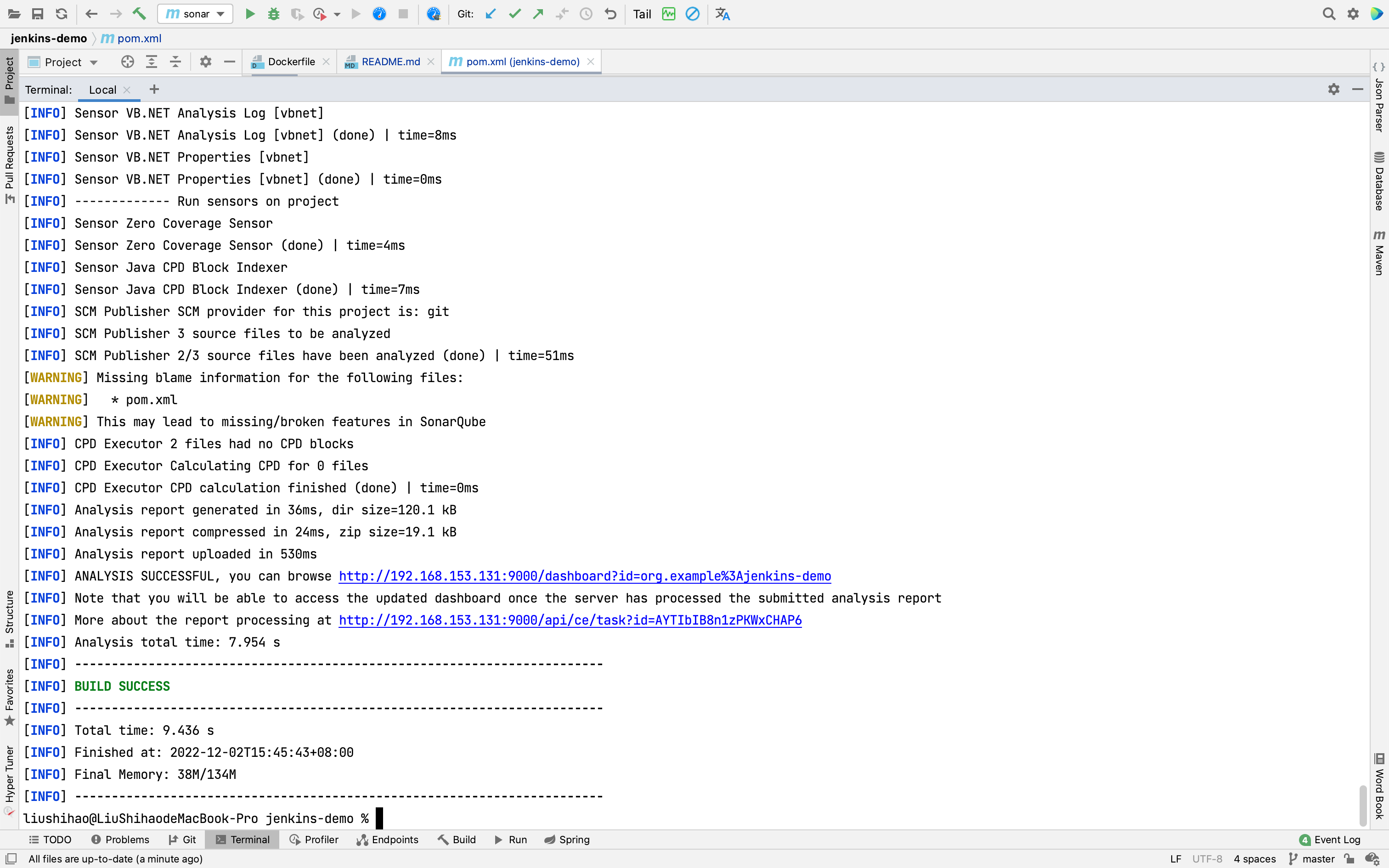Click Git update project arrow icon
The height and width of the screenshot is (868, 1389).
coord(491,14)
